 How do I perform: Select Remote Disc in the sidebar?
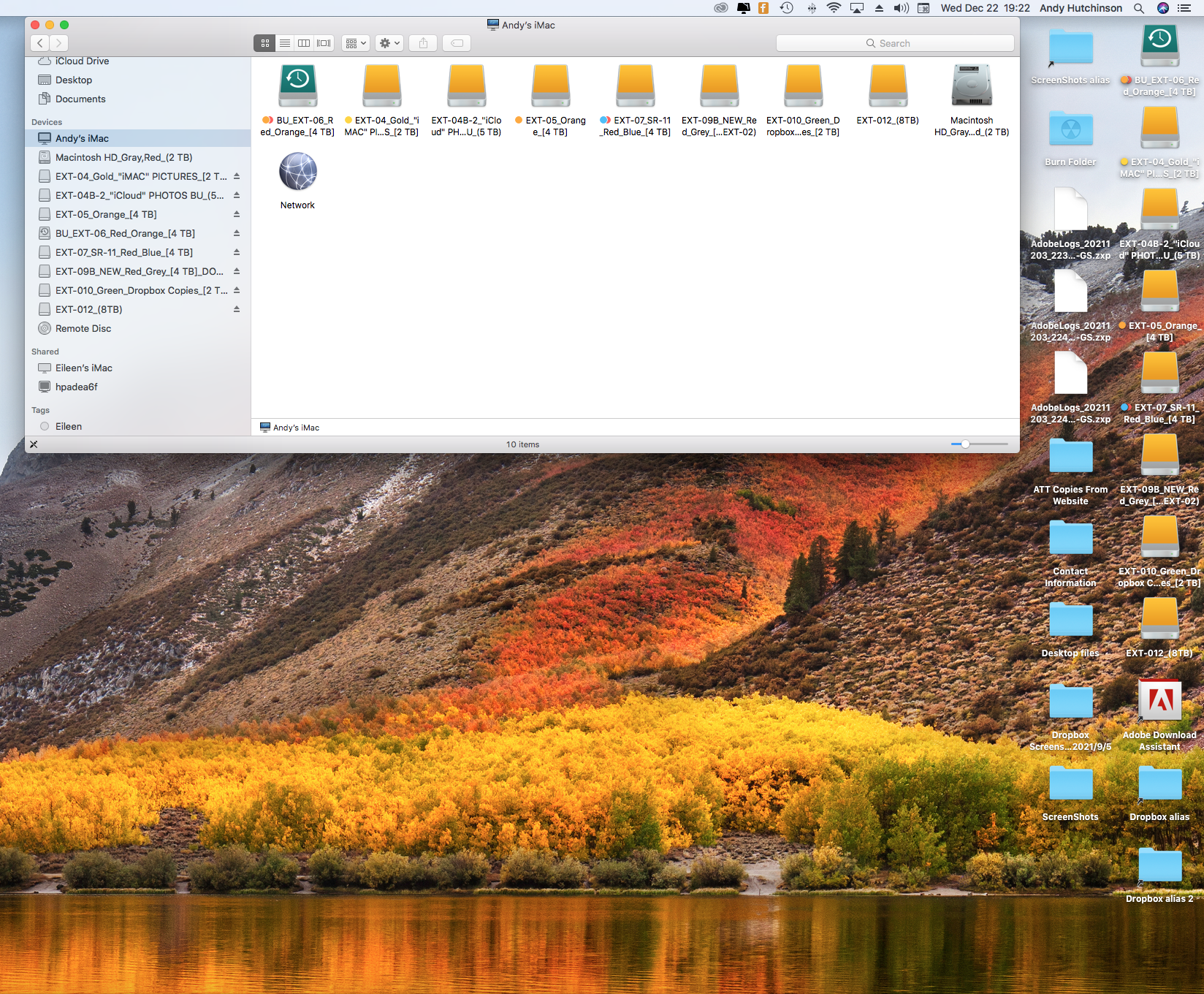click(137, 328)
